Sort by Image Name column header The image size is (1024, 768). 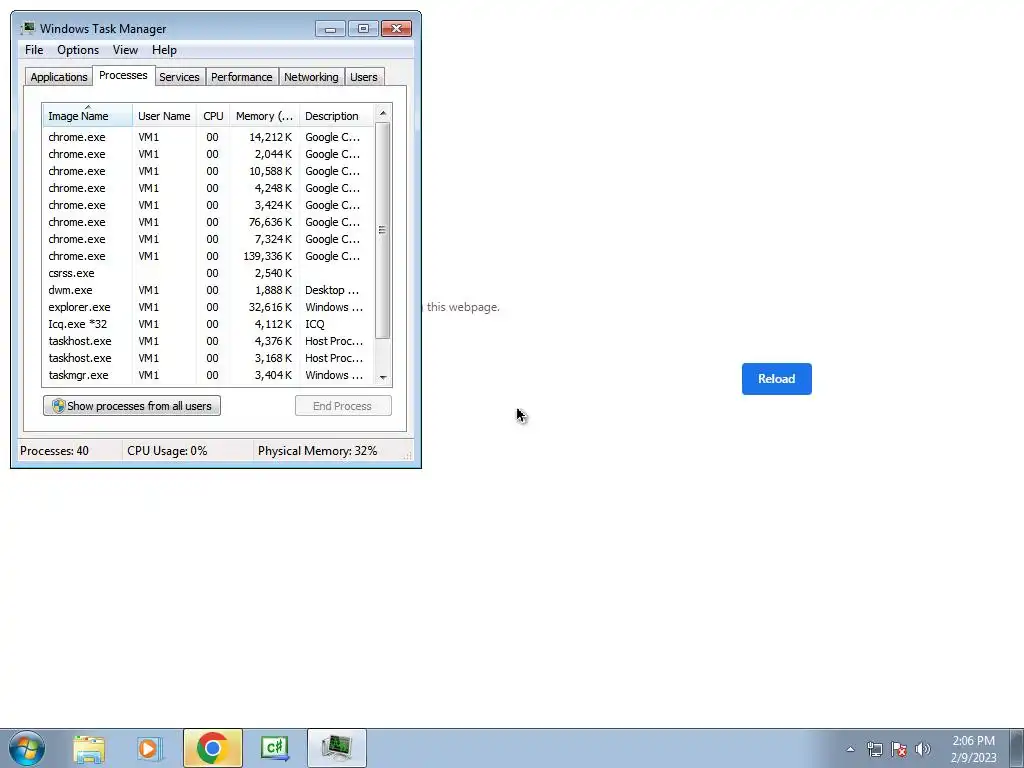pyautogui.click(x=88, y=116)
